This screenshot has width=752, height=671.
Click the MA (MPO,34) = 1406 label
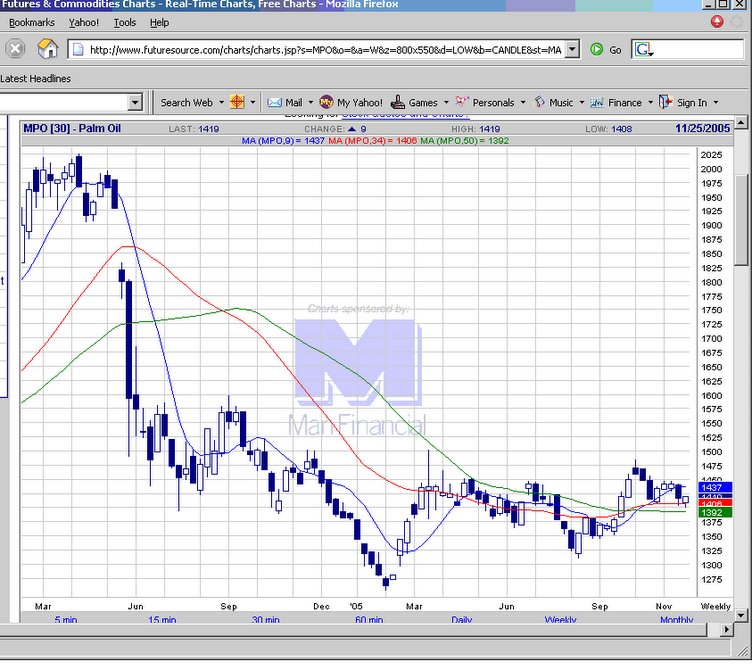tap(372, 141)
